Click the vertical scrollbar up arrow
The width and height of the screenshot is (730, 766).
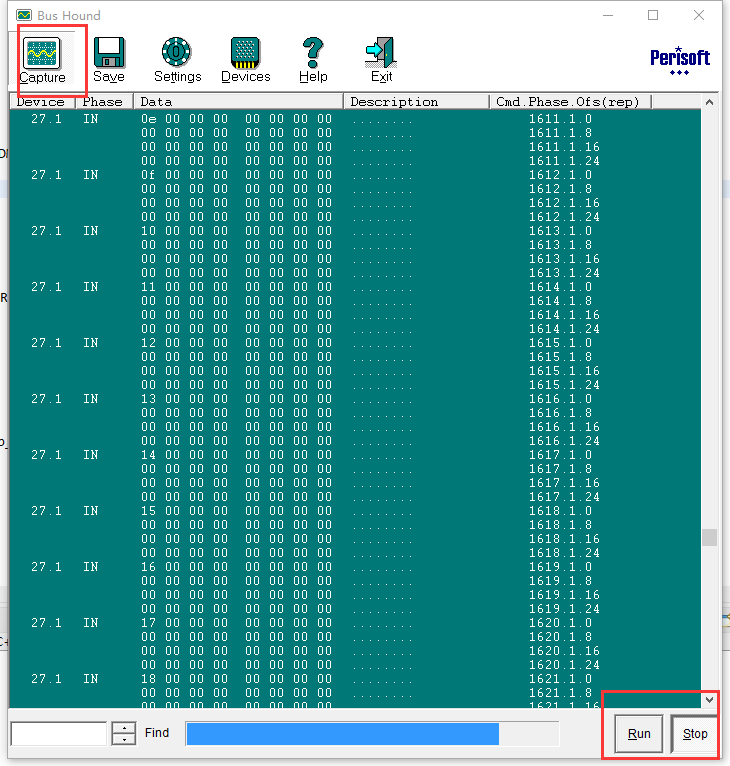point(709,102)
